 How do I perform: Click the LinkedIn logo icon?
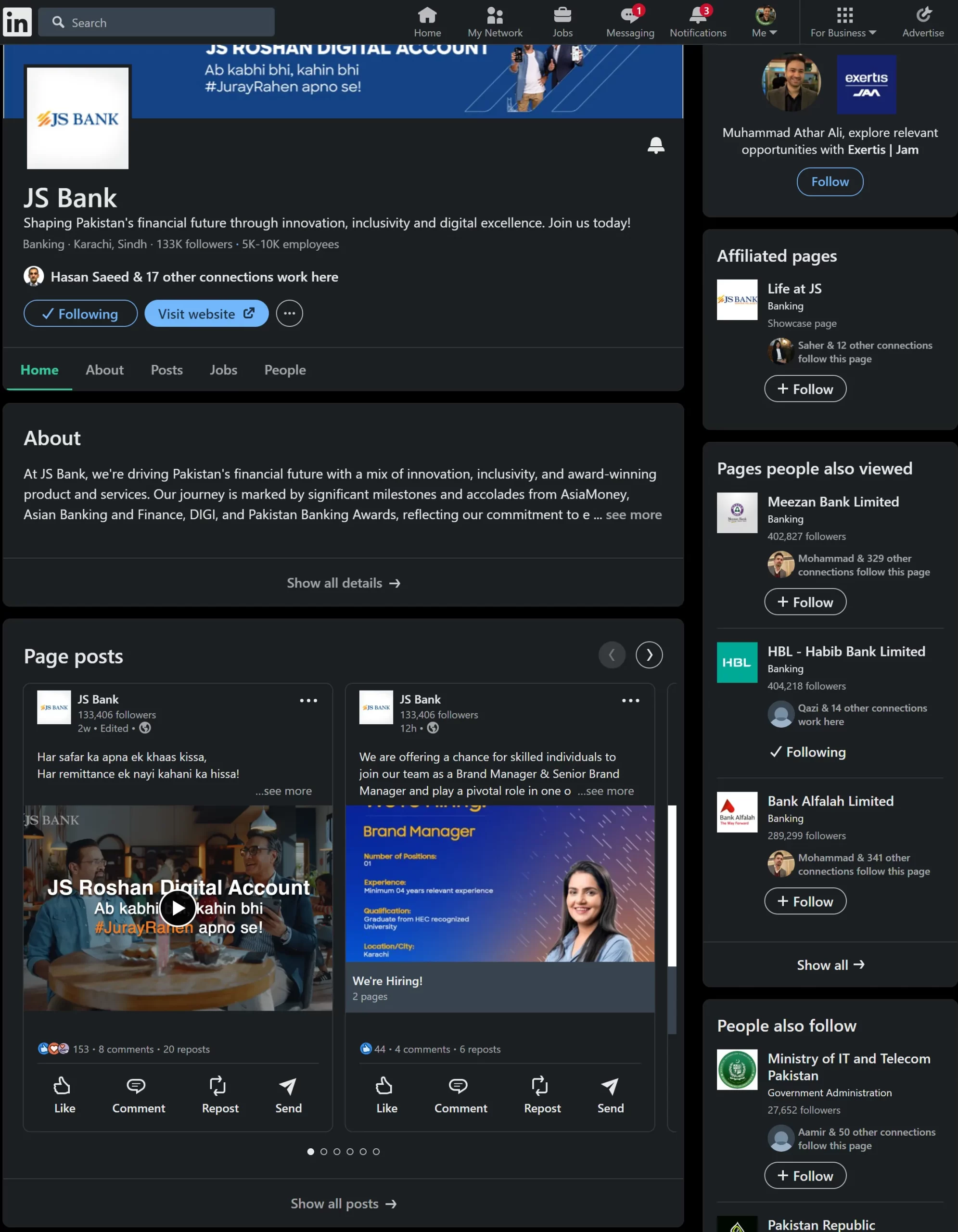[17, 23]
